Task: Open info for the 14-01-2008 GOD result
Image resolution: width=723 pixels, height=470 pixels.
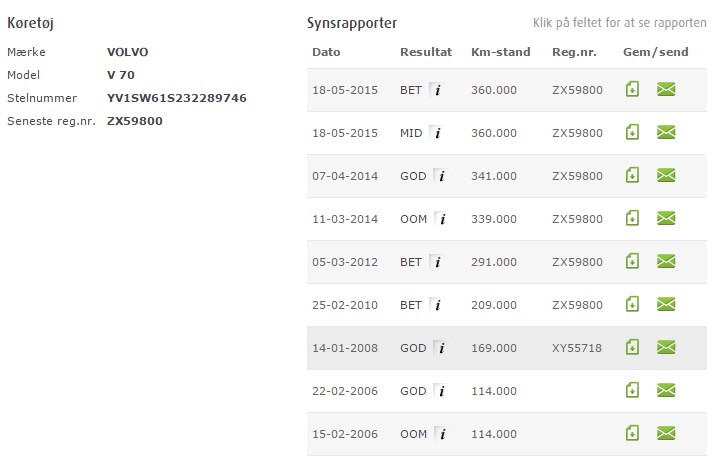Action: point(440,348)
